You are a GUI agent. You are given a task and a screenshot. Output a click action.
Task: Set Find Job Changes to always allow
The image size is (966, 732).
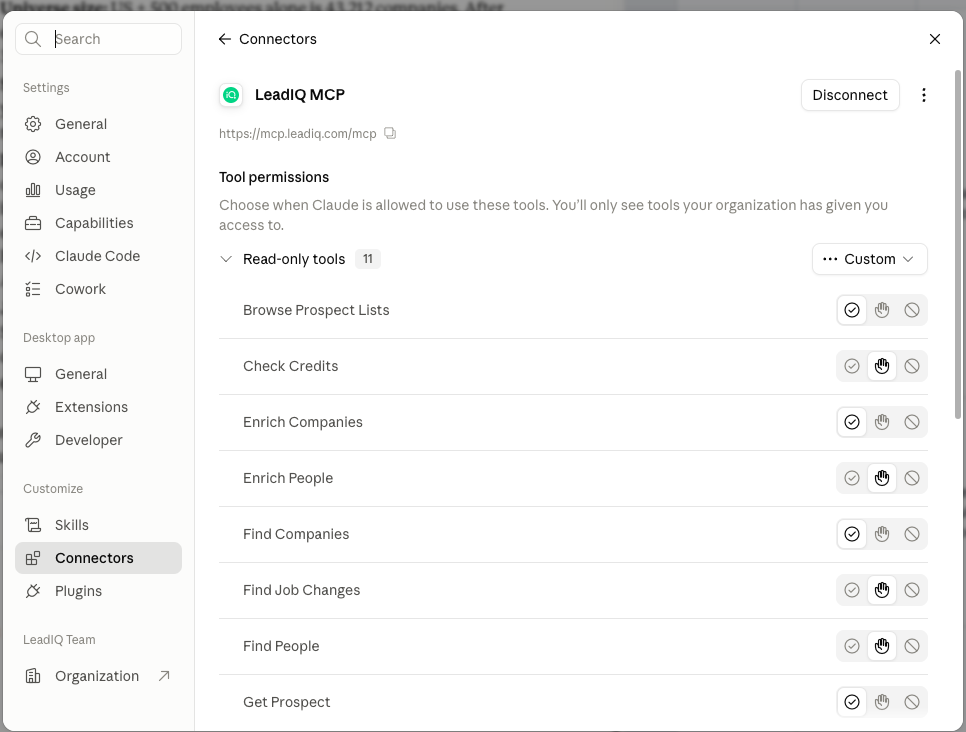(x=852, y=590)
